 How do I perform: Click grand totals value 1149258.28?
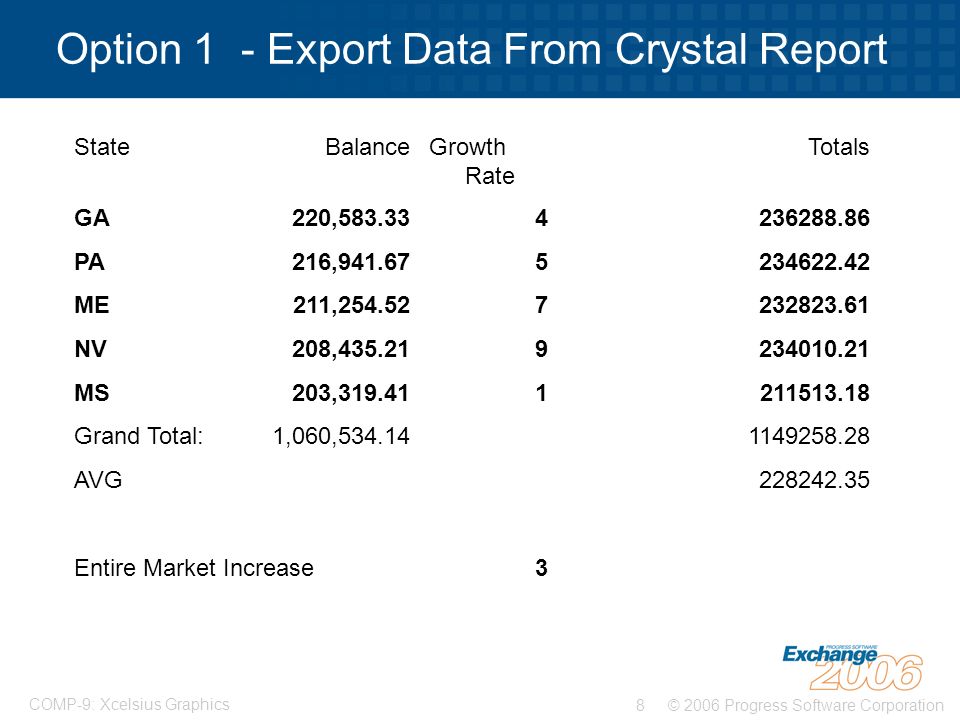tap(809, 437)
